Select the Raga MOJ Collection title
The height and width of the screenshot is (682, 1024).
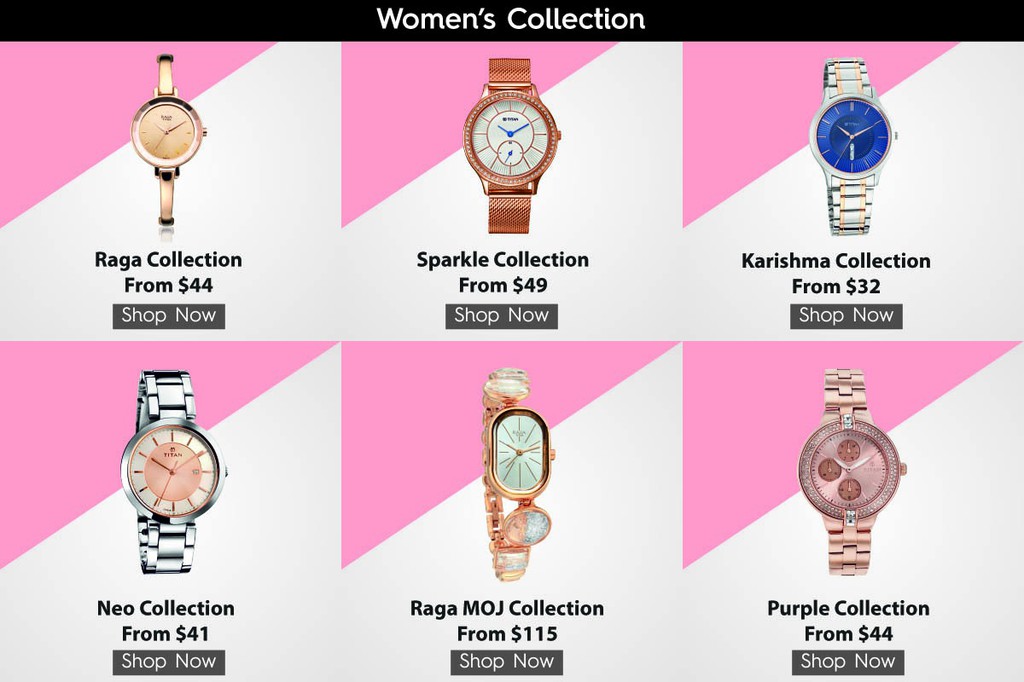pyautogui.click(x=507, y=608)
